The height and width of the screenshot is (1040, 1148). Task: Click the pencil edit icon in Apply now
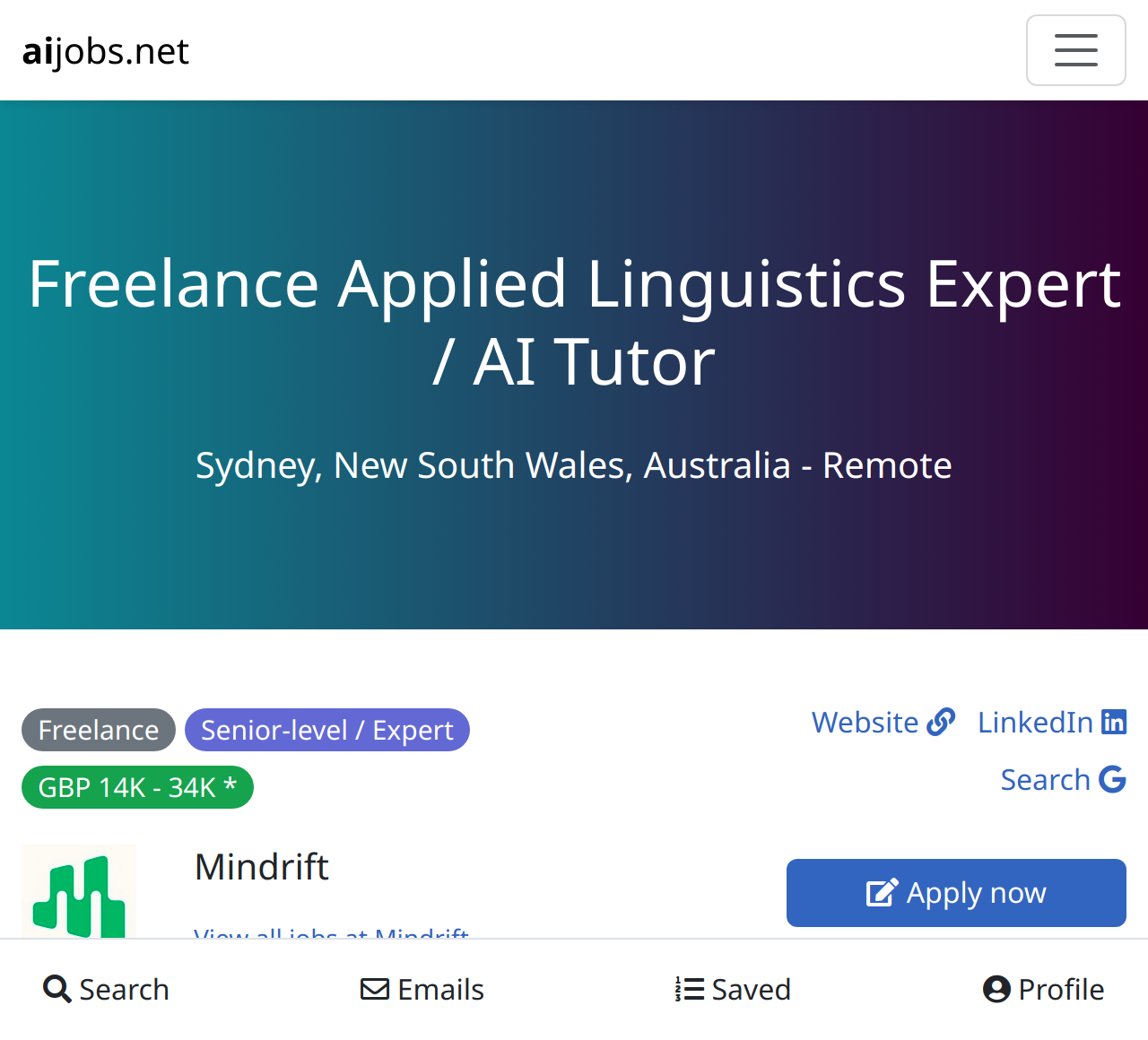[882, 893]
